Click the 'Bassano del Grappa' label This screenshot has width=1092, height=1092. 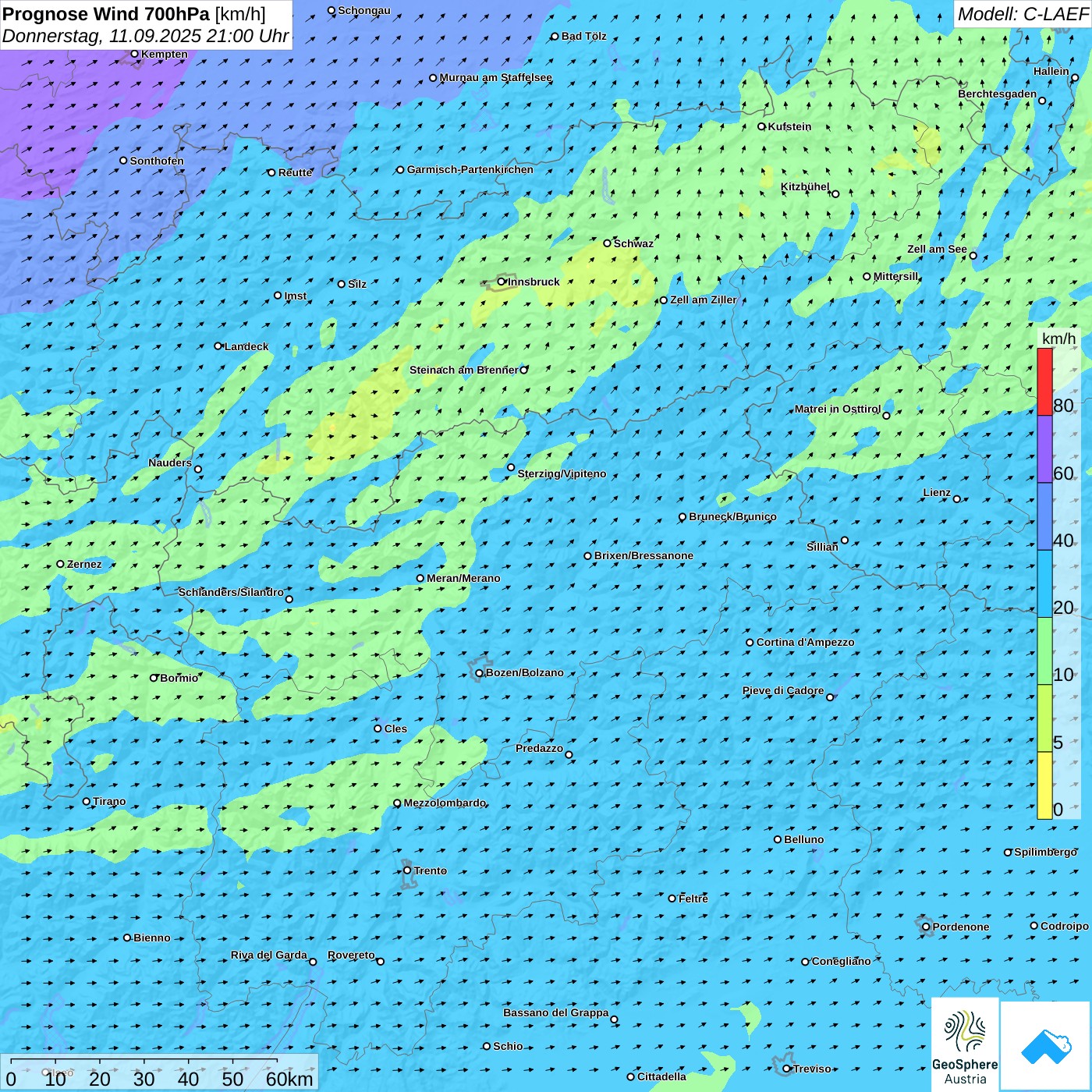pos(555,1012)
